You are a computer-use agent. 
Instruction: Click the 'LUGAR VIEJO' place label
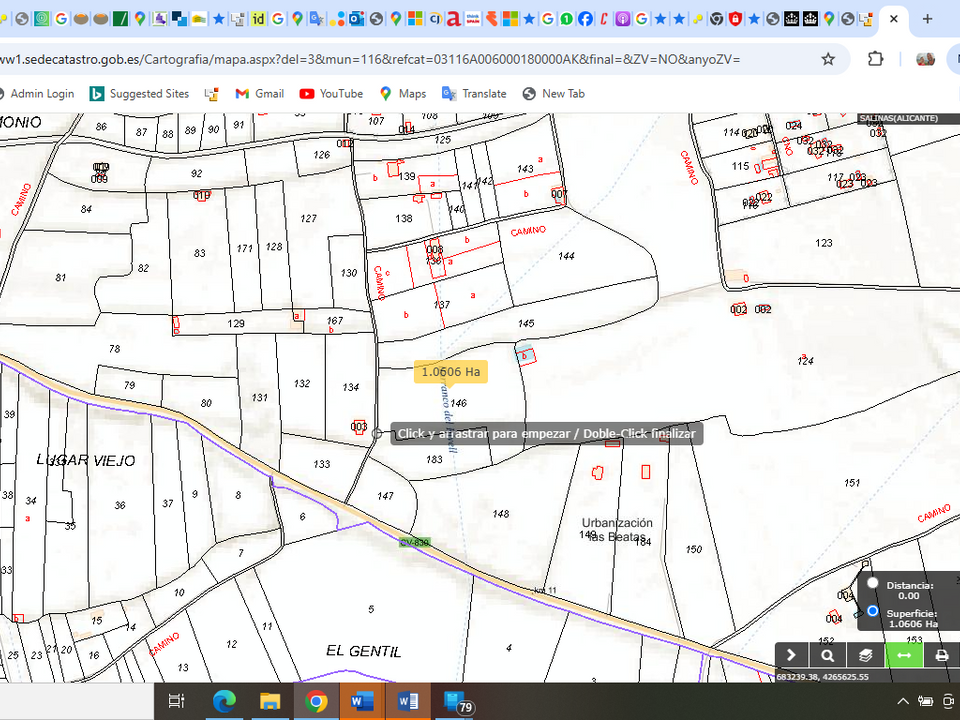(x=86, y=460)
